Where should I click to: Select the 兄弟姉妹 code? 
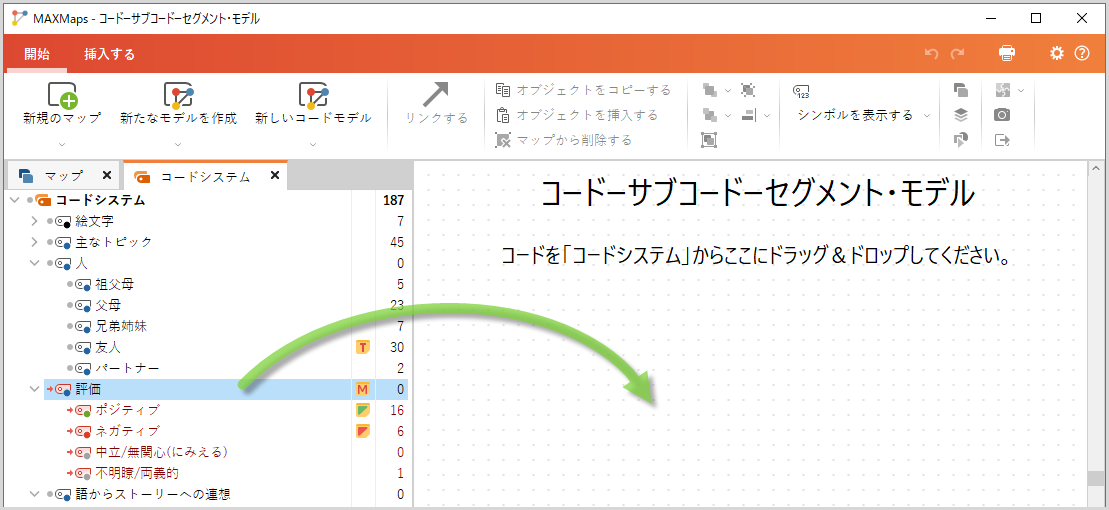tap(121, 326)
